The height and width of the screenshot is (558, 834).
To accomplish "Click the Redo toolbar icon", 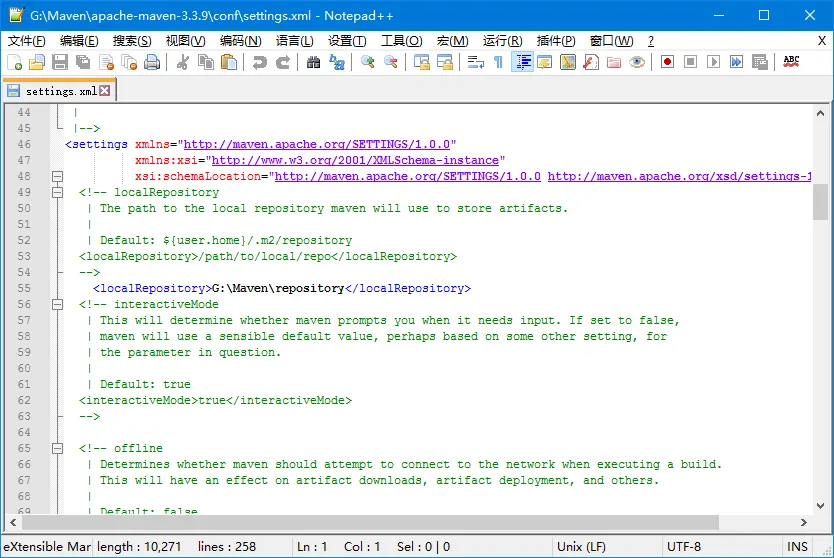I will [x=282, y=62].
